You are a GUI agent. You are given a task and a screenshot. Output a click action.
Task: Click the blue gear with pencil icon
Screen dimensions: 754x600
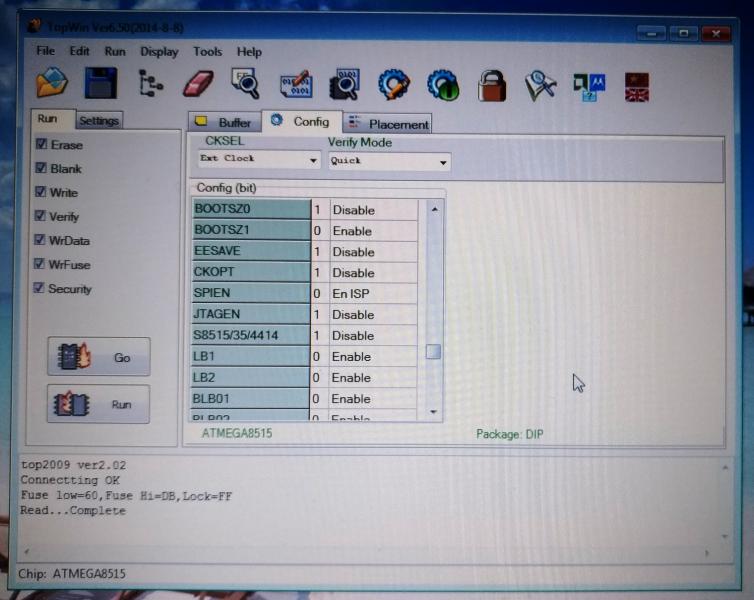pos(394,85)
